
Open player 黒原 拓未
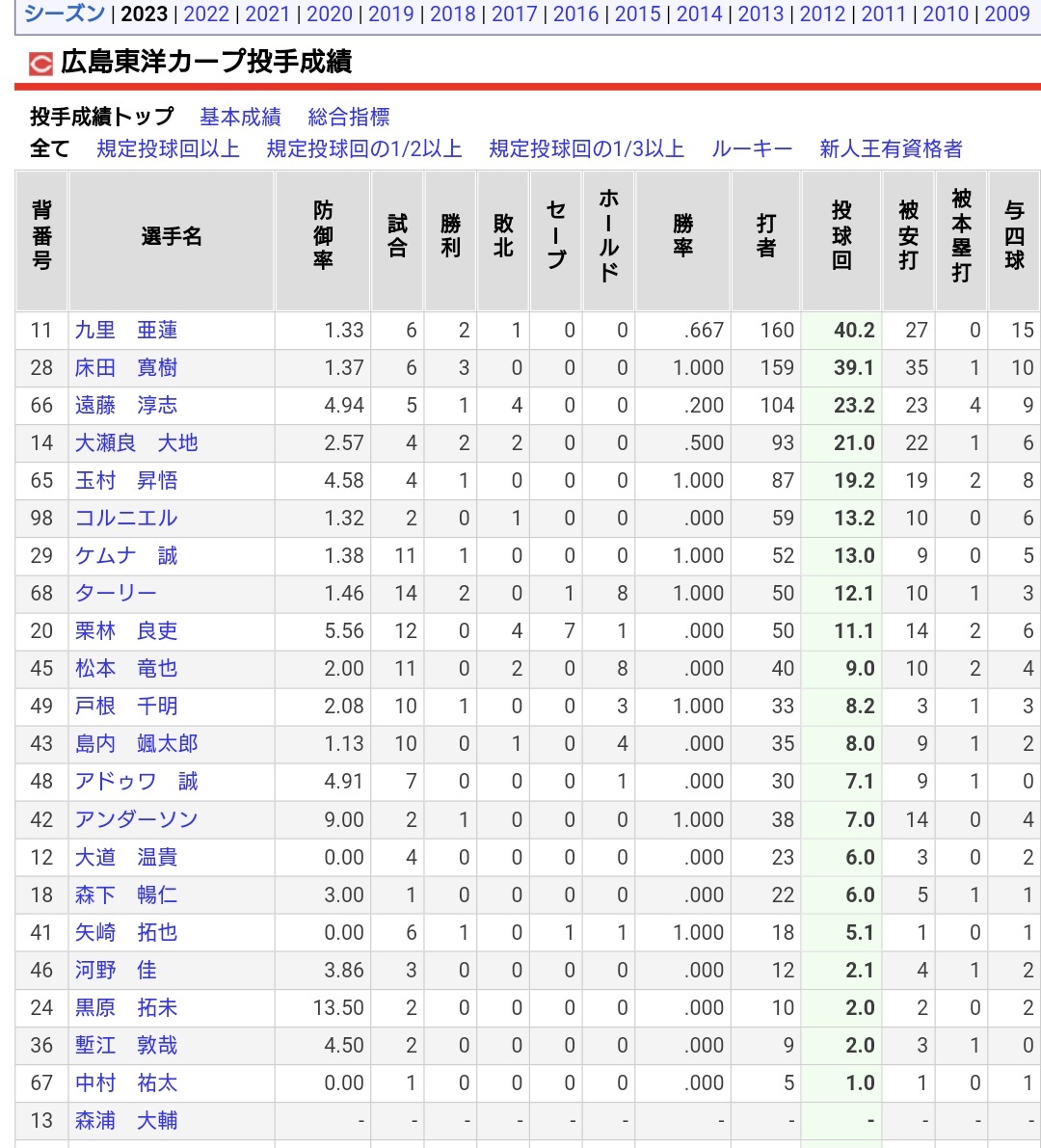126,1007
